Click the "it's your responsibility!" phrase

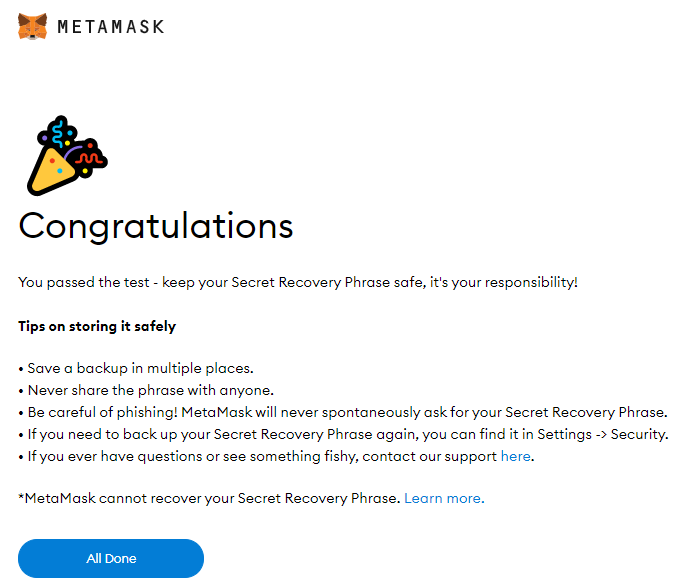(504, 282)
